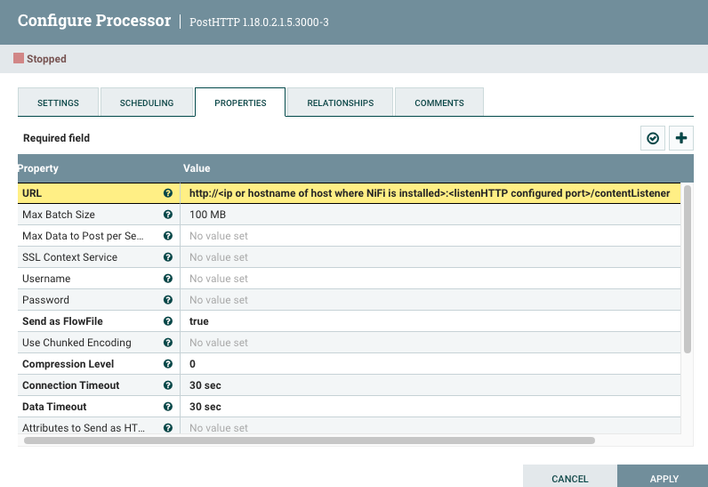Screen dimensions: 708x487
Task: Show help for SSL Context Service
Action: tap(168, 257)
